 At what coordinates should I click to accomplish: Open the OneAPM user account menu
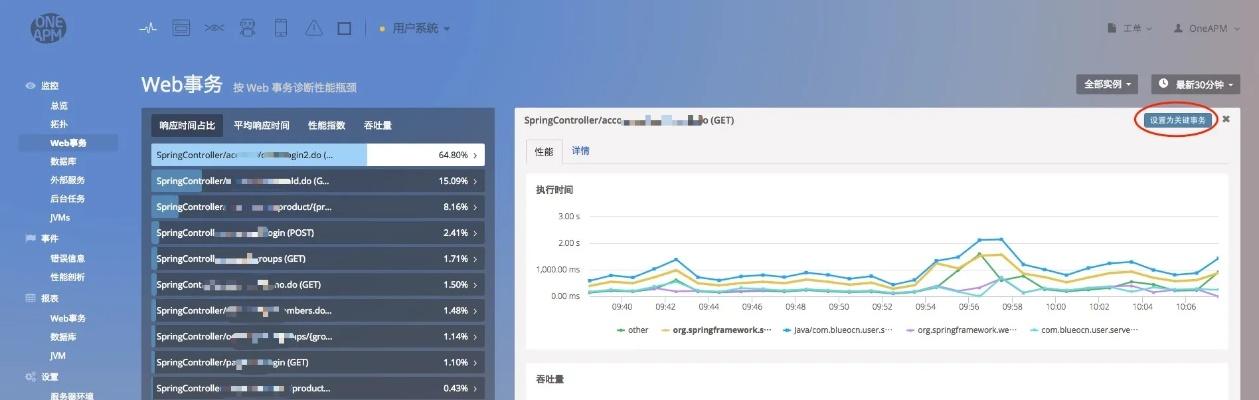1207,28
